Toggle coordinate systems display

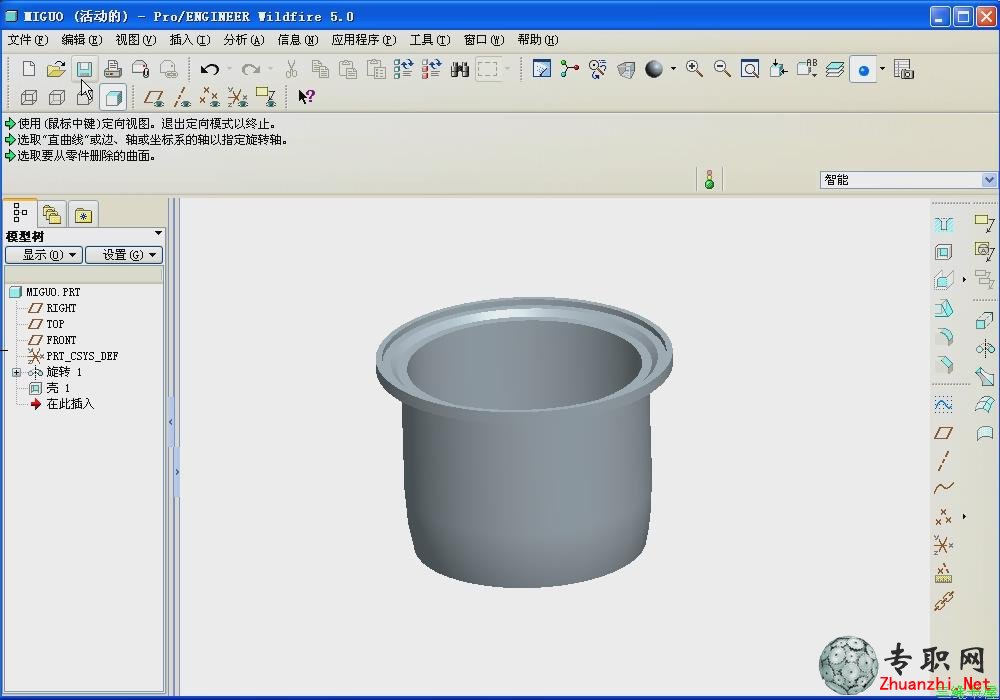coord(237,97)
